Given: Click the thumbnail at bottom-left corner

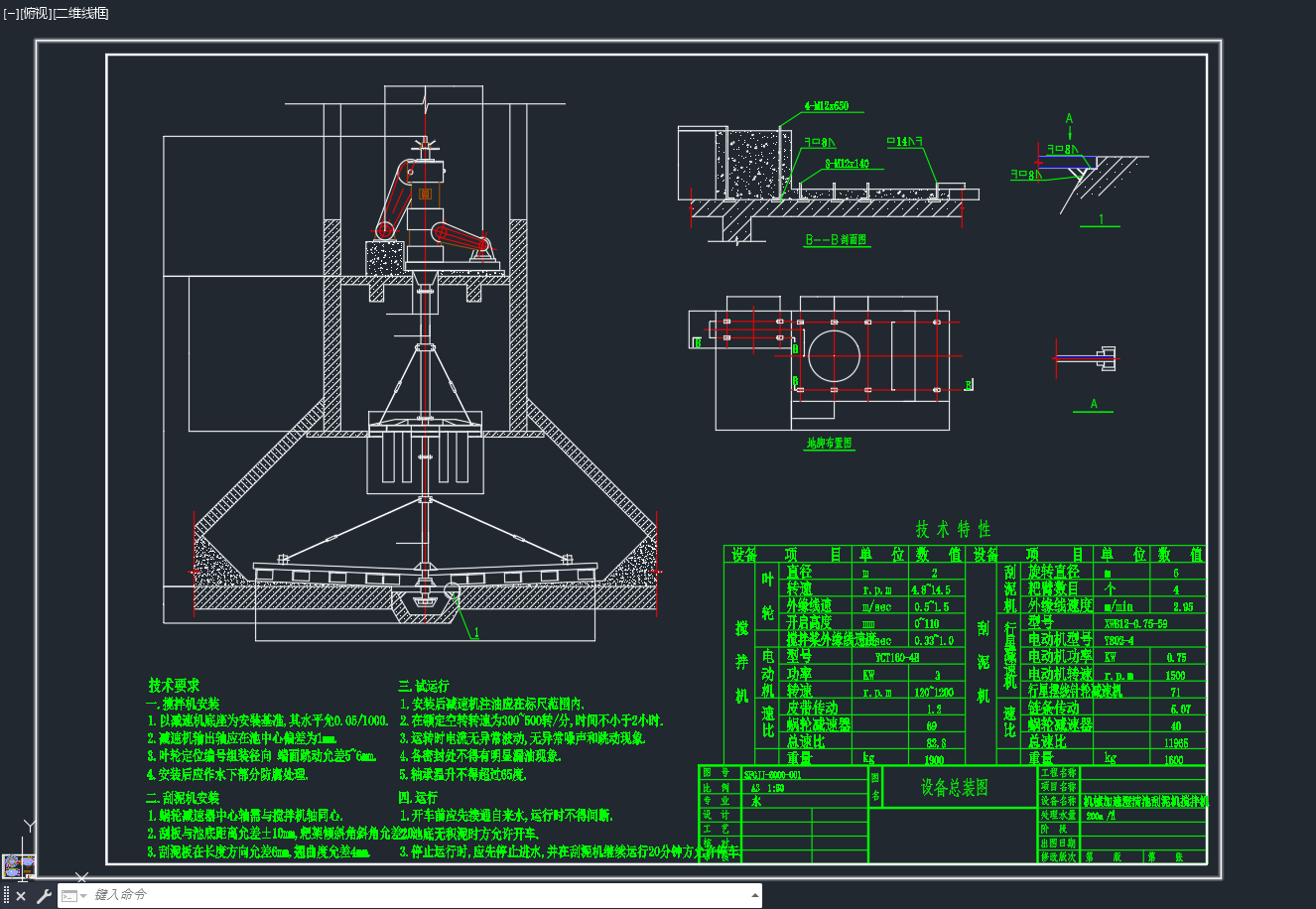Looking at the screenshot, I should (18, 866).
